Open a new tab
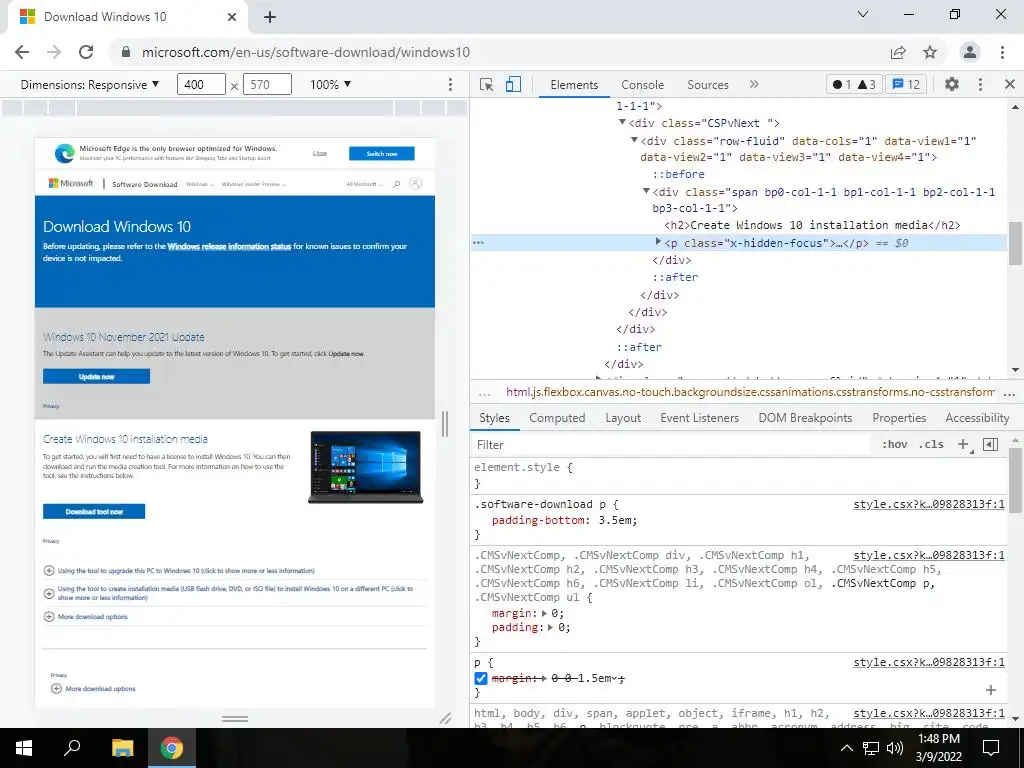 (x=270, y=17)
